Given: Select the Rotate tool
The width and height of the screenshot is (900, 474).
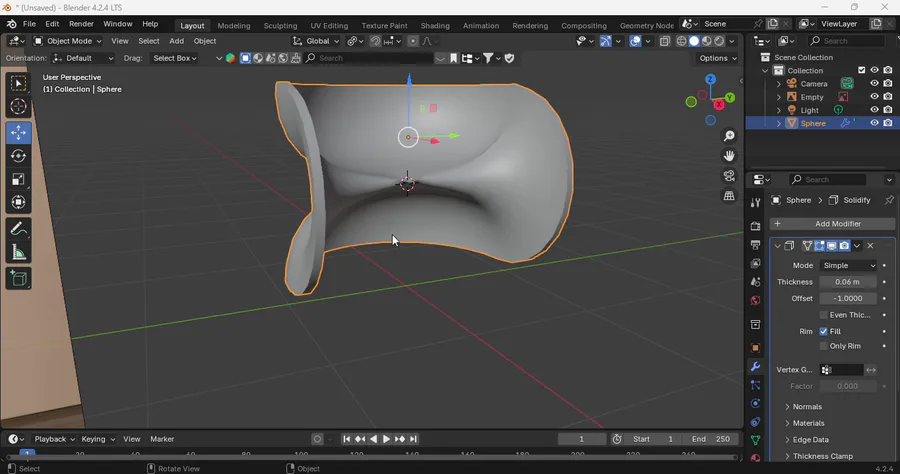Looking at the screenshot, I should point(18,156).
